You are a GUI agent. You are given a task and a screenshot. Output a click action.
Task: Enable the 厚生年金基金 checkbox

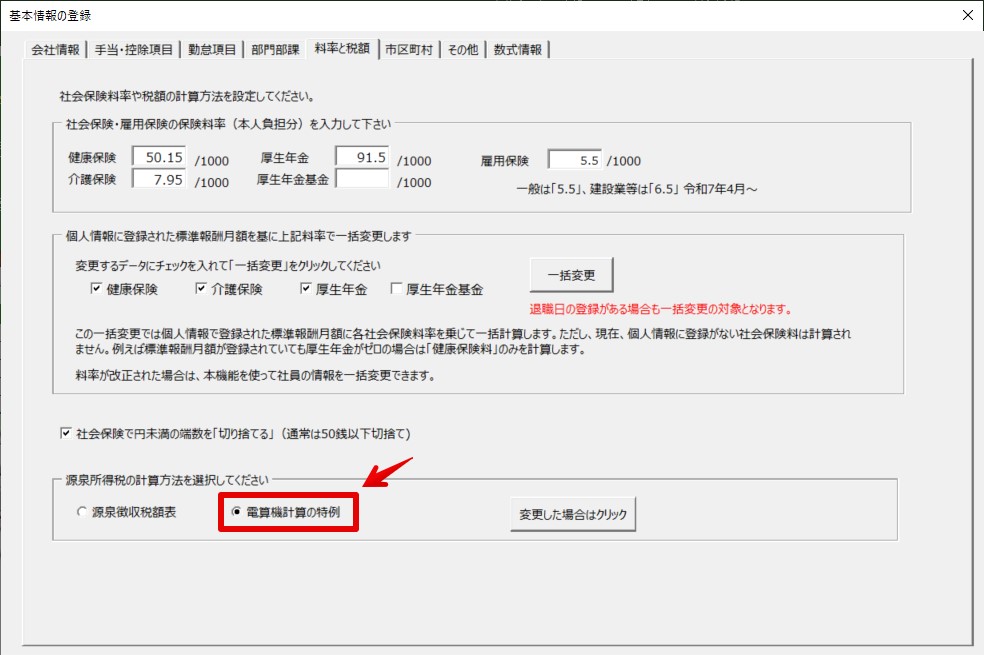pyautogui.click(x=397, y=289)
